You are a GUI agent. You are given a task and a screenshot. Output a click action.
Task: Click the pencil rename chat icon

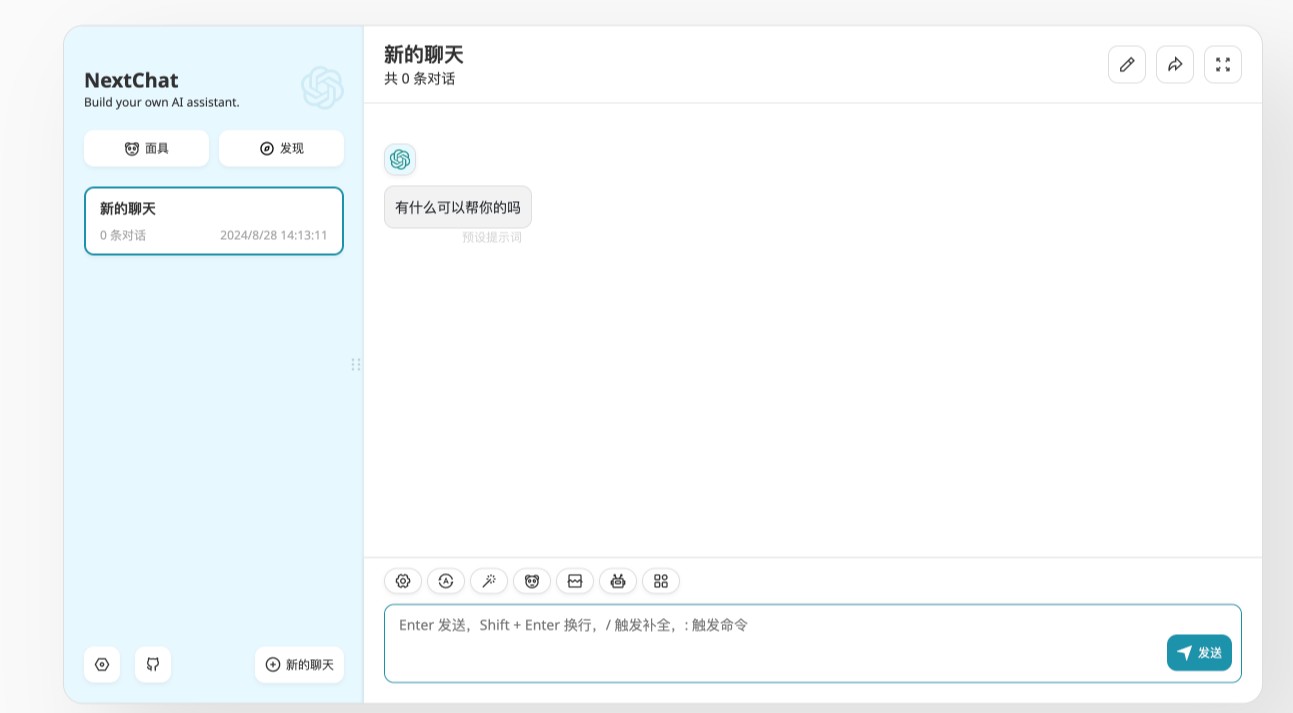coord(1127,65)
